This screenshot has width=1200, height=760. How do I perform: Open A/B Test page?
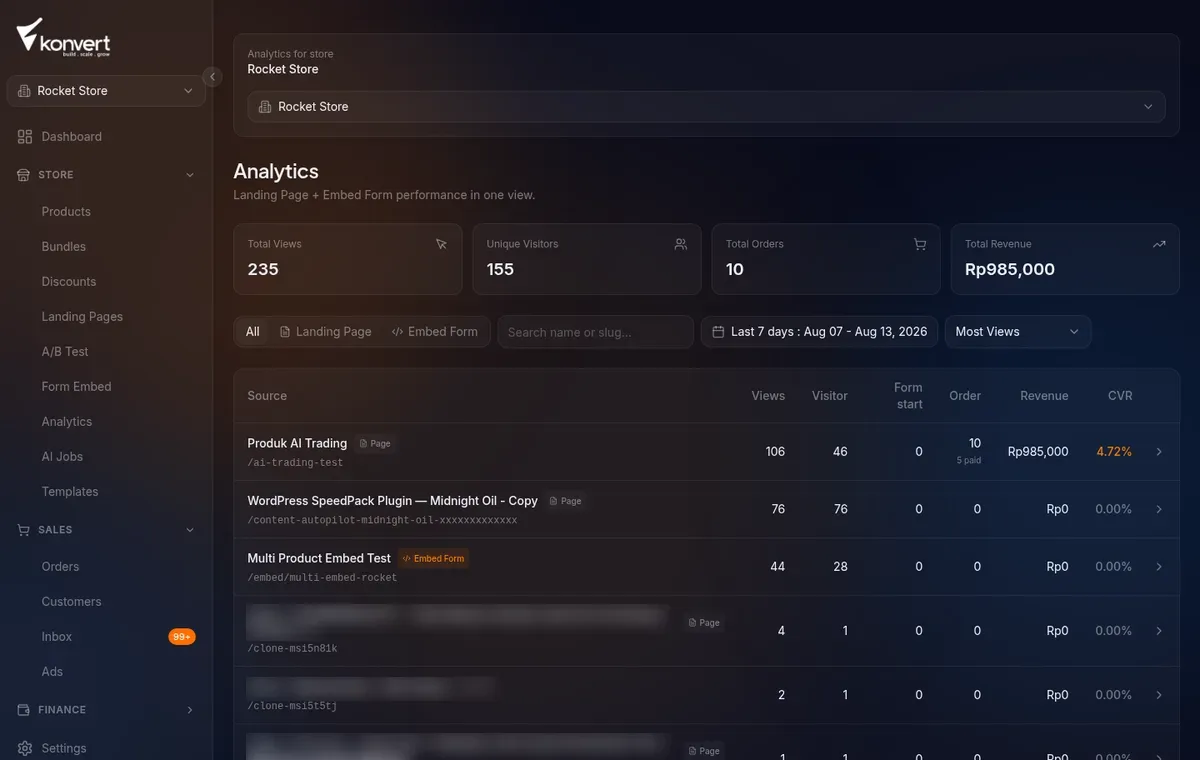click(x=65, y=352)
